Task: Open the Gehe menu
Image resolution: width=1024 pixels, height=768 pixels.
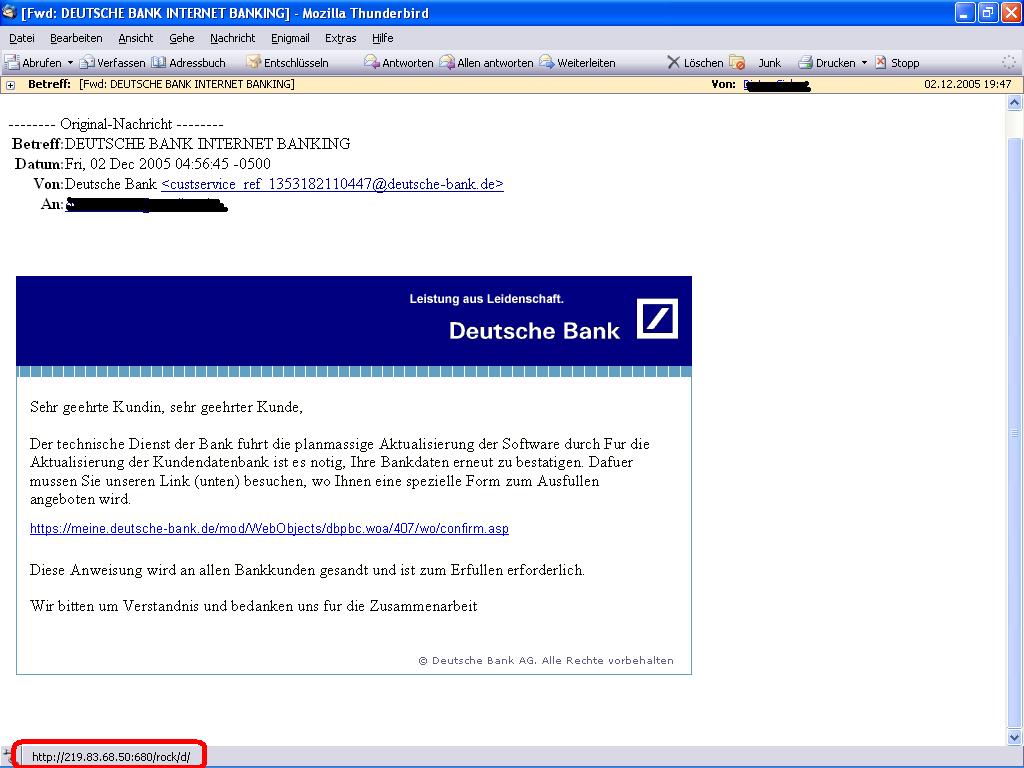Action: click(182, 38)
